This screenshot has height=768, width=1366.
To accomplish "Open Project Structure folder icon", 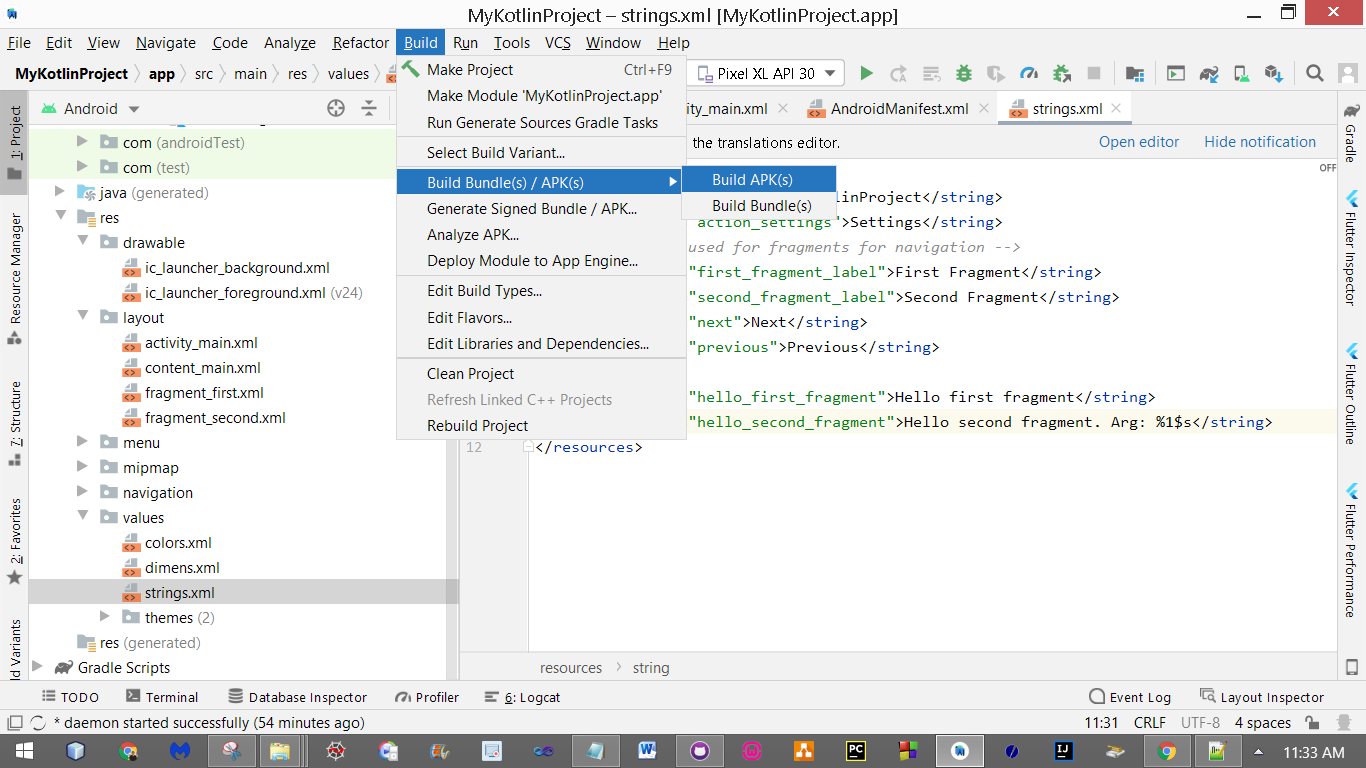I will click(1135, 74).
